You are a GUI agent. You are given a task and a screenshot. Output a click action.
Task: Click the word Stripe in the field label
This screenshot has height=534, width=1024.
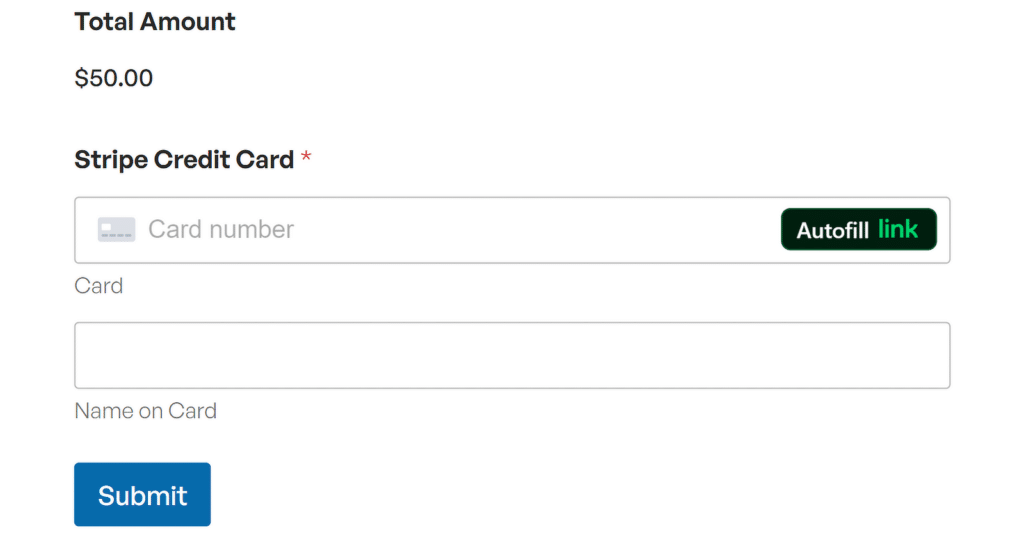point(111,160)
